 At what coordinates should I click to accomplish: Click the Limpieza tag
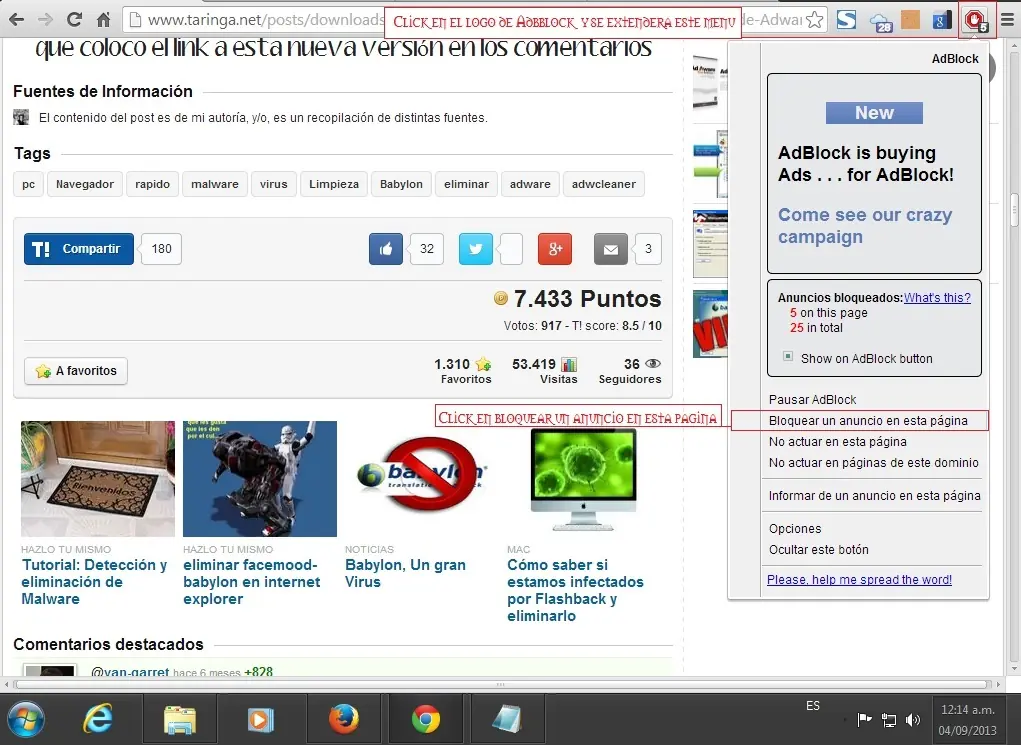pos(334,184)
